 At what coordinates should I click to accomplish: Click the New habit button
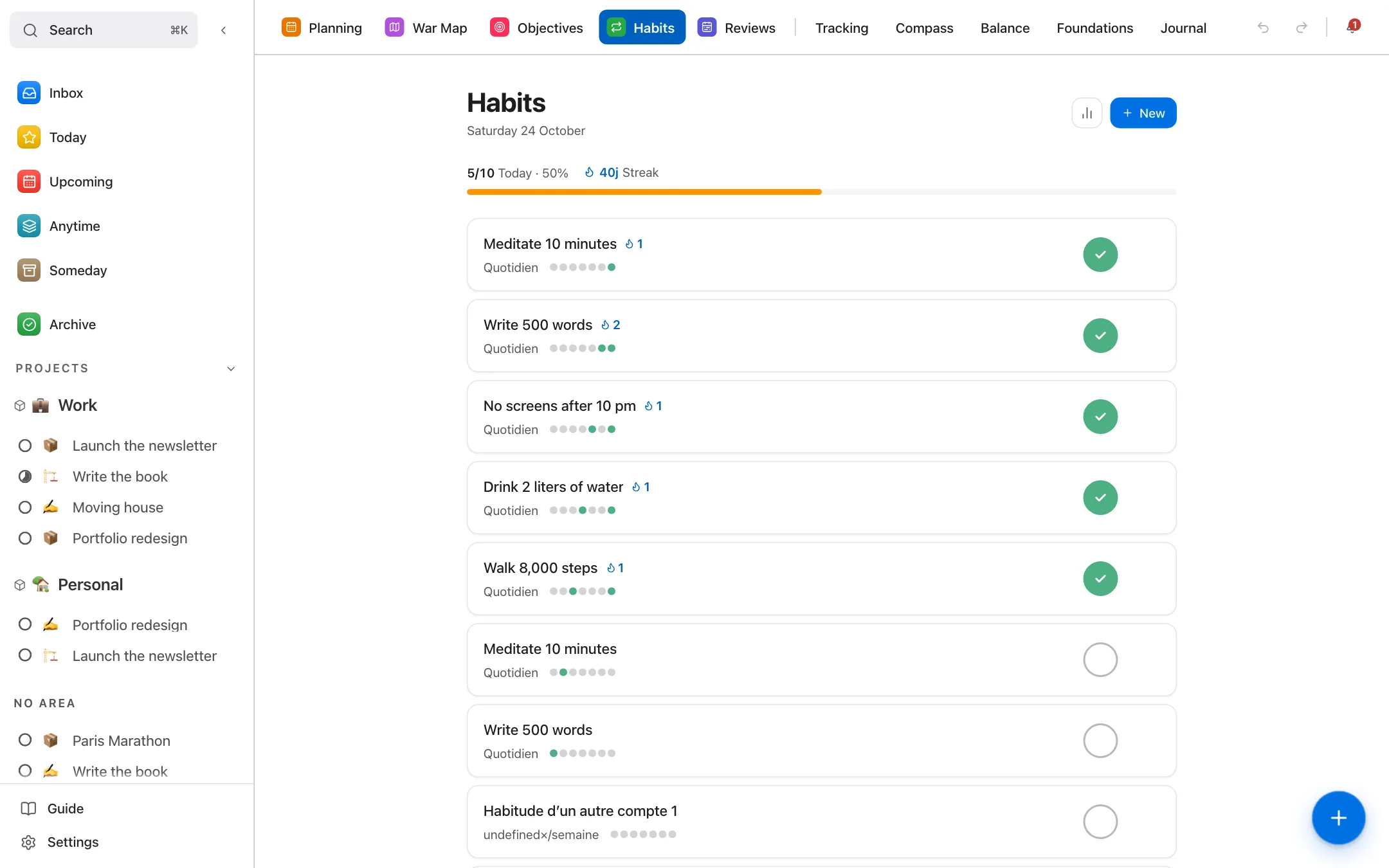(x=1143, y=113)
